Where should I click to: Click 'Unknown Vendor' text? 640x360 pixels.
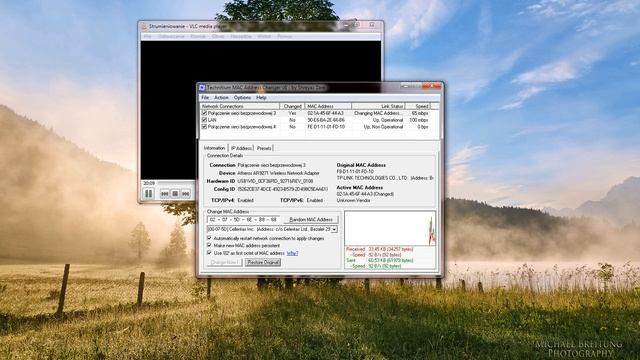(x=353, y=200)
